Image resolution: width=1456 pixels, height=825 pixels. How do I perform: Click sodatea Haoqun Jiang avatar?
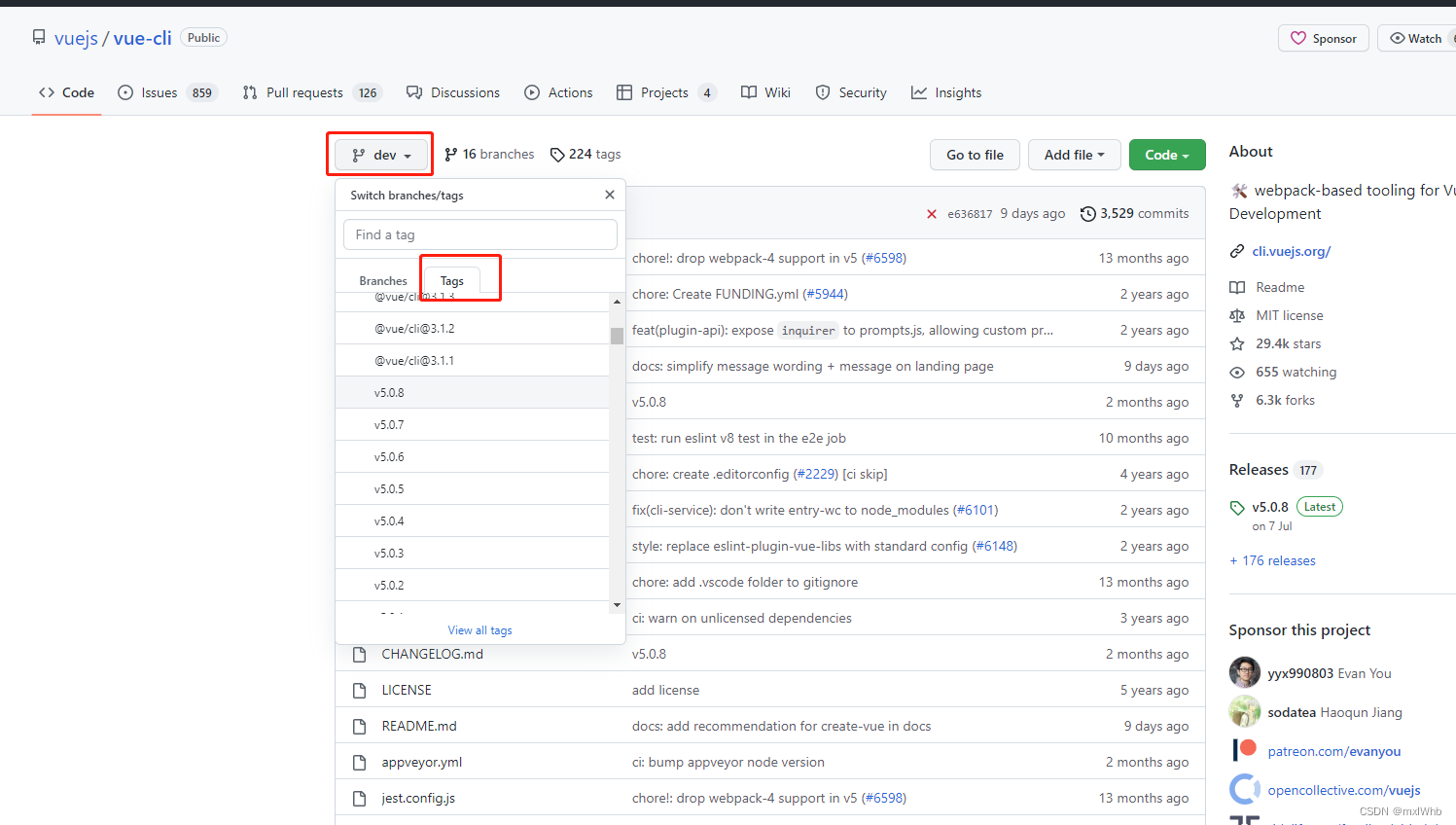click(x=1245, y=711)
